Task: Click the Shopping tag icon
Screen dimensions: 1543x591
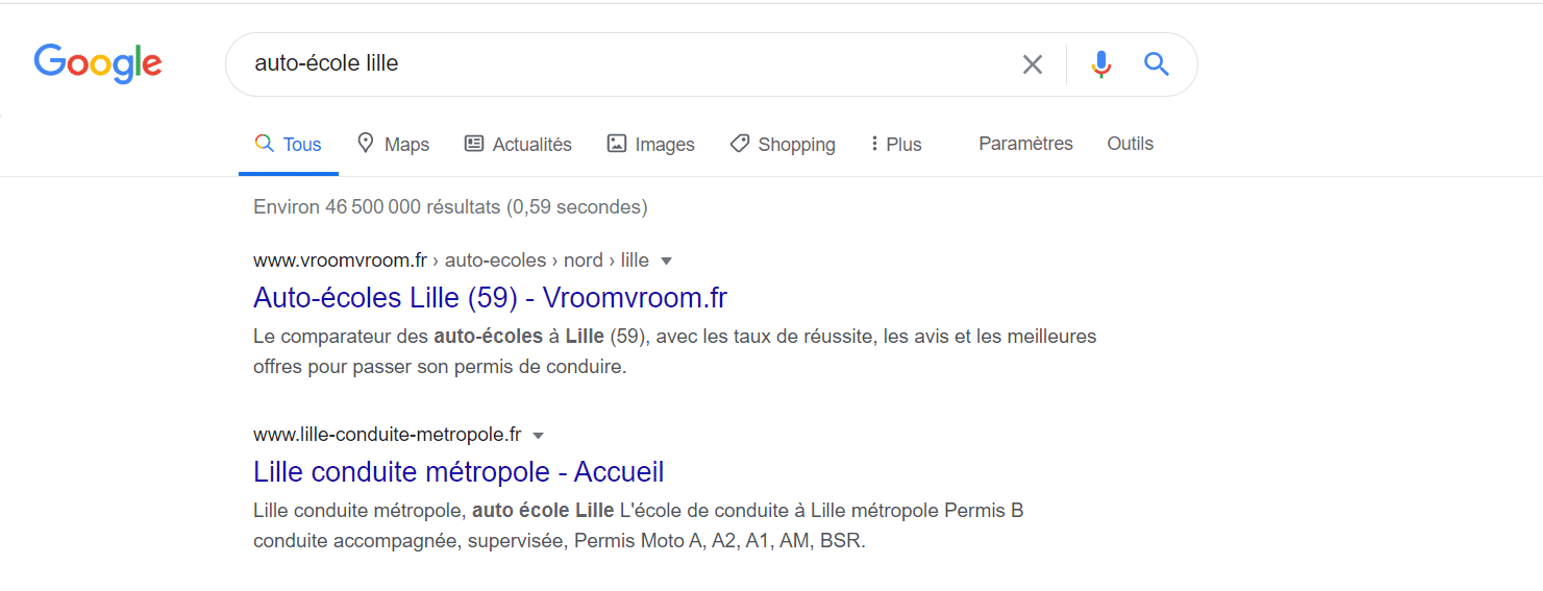Action: tap(740, 143)
